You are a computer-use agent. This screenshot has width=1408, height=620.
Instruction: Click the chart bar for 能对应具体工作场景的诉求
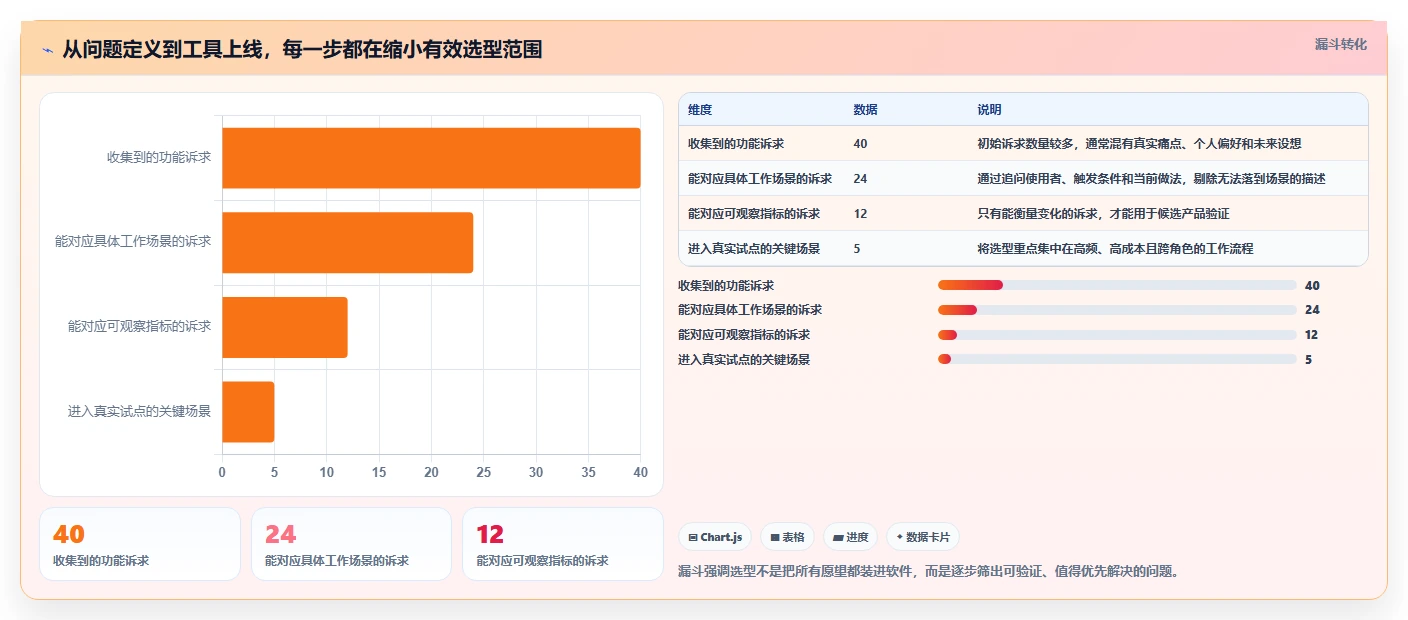point(347,242)
